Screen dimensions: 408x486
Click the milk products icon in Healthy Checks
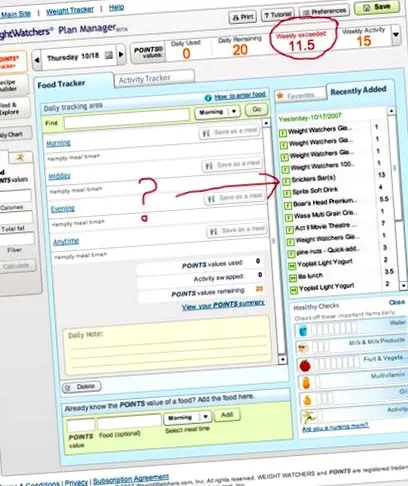pyautogui.click(x=303, y=349)
